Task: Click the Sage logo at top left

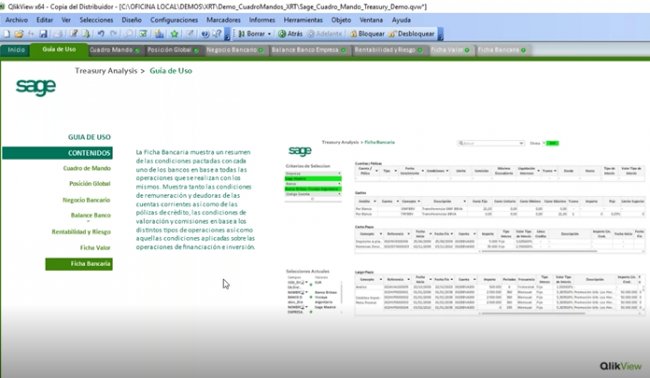Action: pos(36,87)
